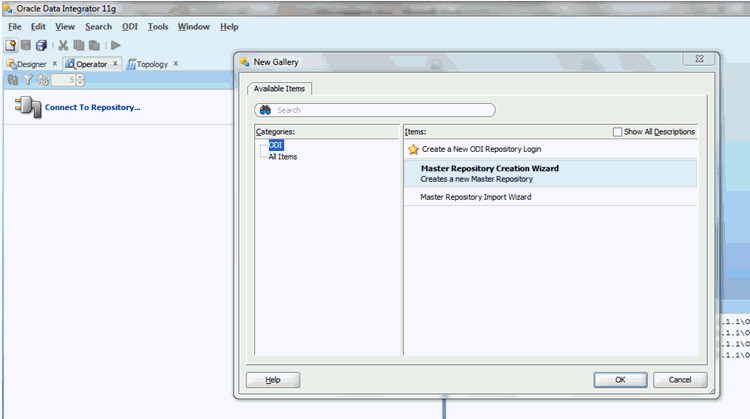Click the Operator filter funnel icon

click(28, 80)
